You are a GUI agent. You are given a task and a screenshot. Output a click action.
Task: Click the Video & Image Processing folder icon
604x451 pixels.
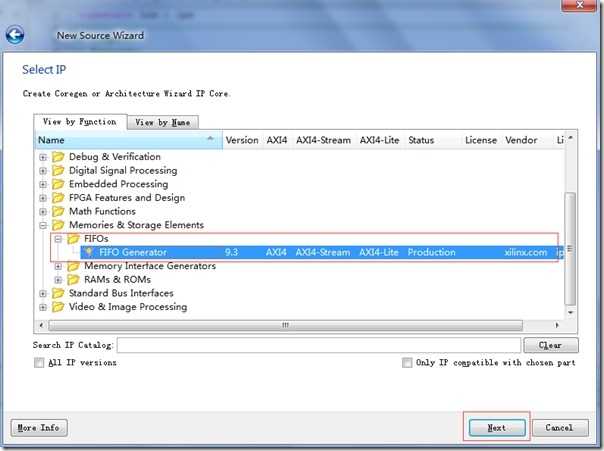(58, 307)
